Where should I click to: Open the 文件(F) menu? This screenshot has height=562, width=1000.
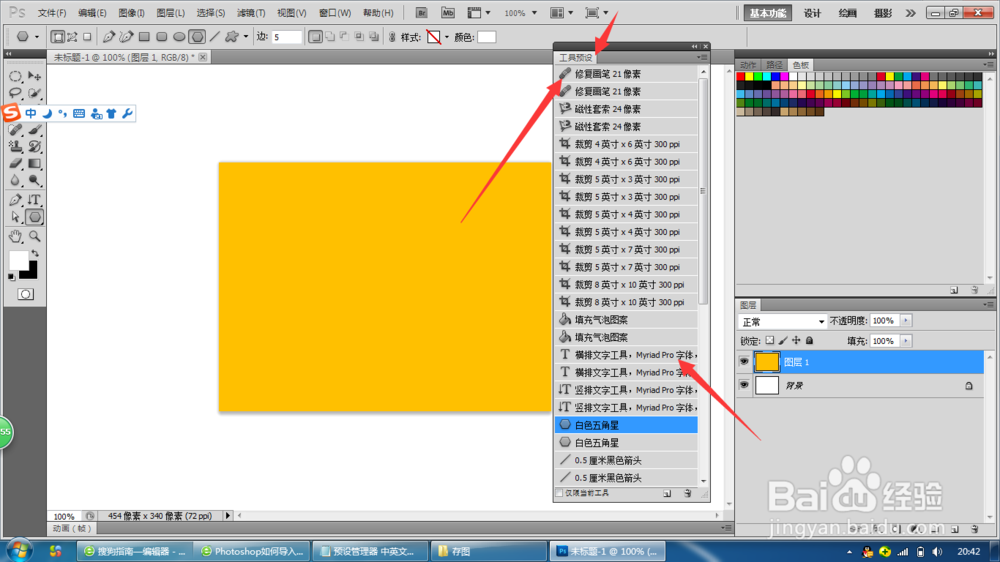[51, 13]
